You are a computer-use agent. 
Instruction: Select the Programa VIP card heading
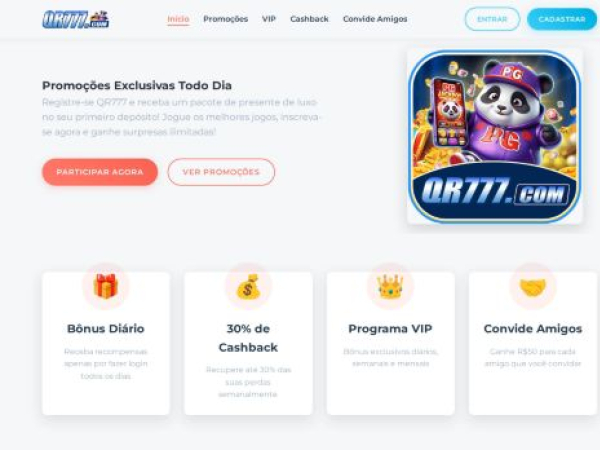coord(390,329)
